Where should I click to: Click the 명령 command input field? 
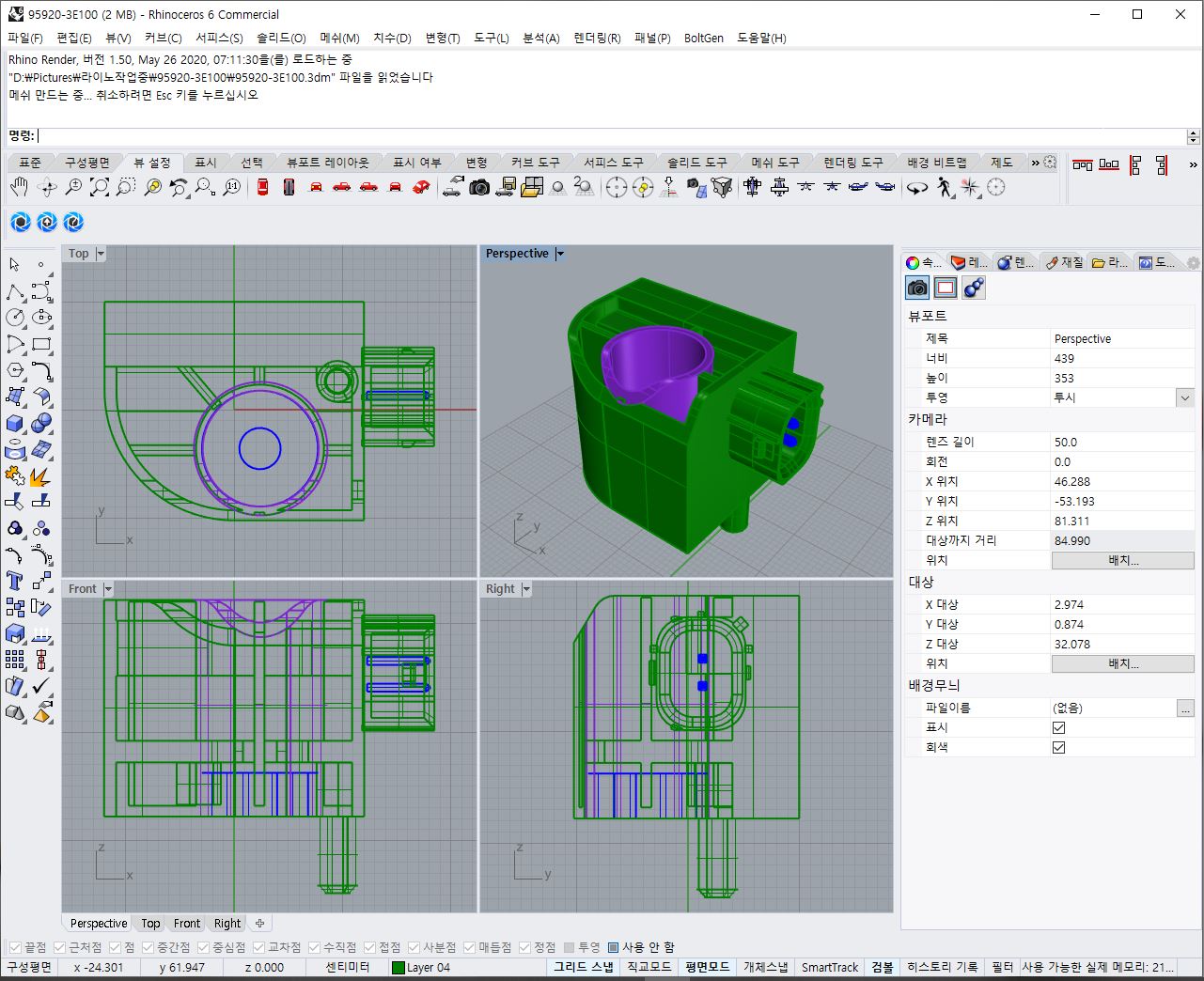611,136
